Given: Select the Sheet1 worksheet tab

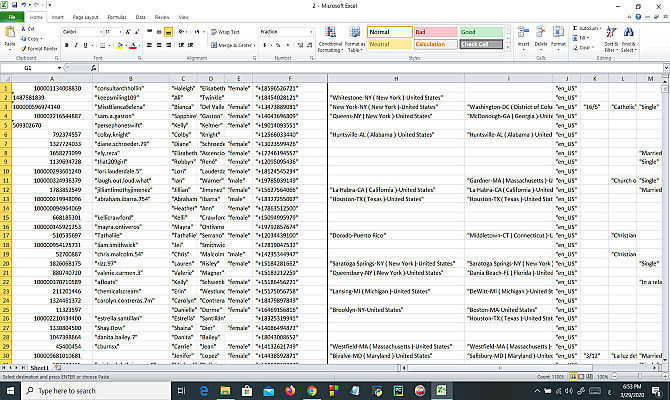Looking at the screenshot, I should pos(39,368).
